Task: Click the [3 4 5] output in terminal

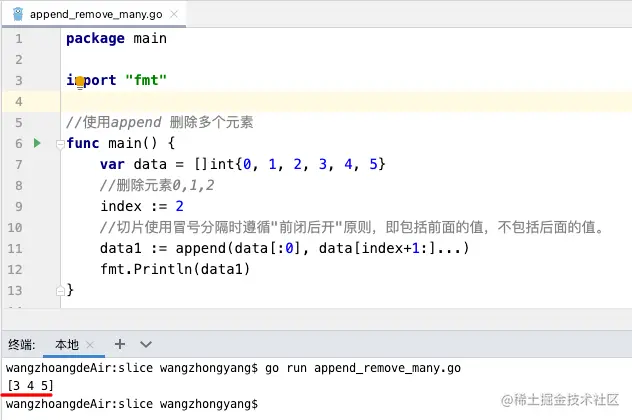Action: click(30, 385)
